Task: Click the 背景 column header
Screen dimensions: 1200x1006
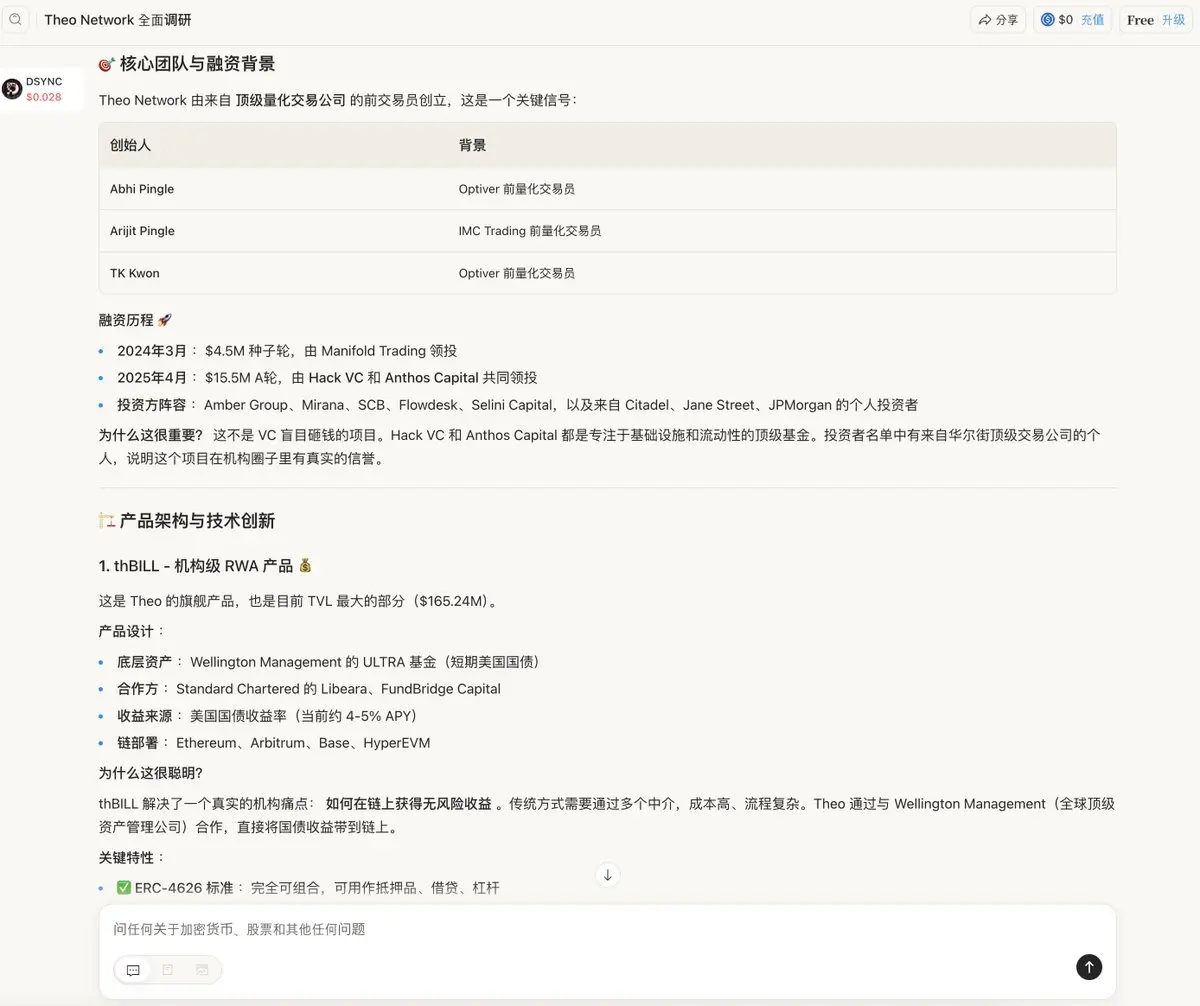Action: click(x=473, y=145)
